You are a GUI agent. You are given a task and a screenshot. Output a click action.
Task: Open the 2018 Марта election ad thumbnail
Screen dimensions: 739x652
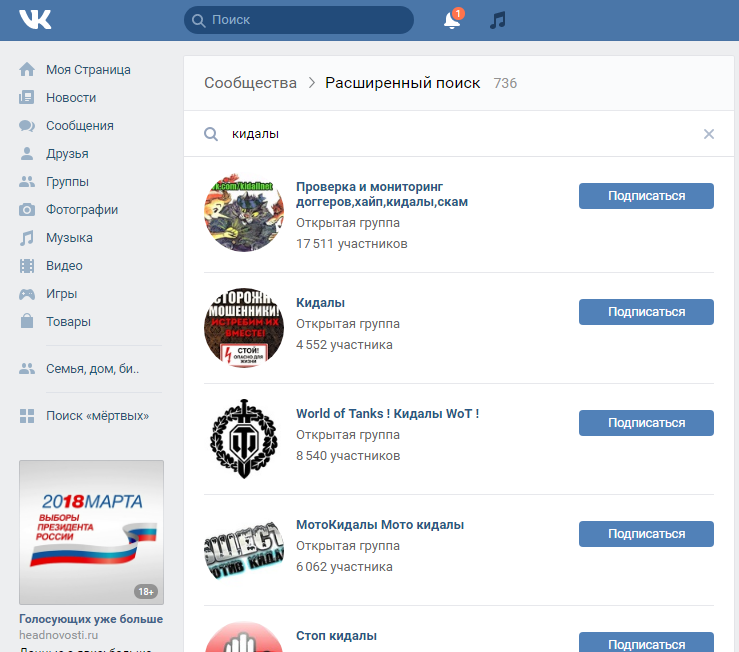(x=91, y=532)
